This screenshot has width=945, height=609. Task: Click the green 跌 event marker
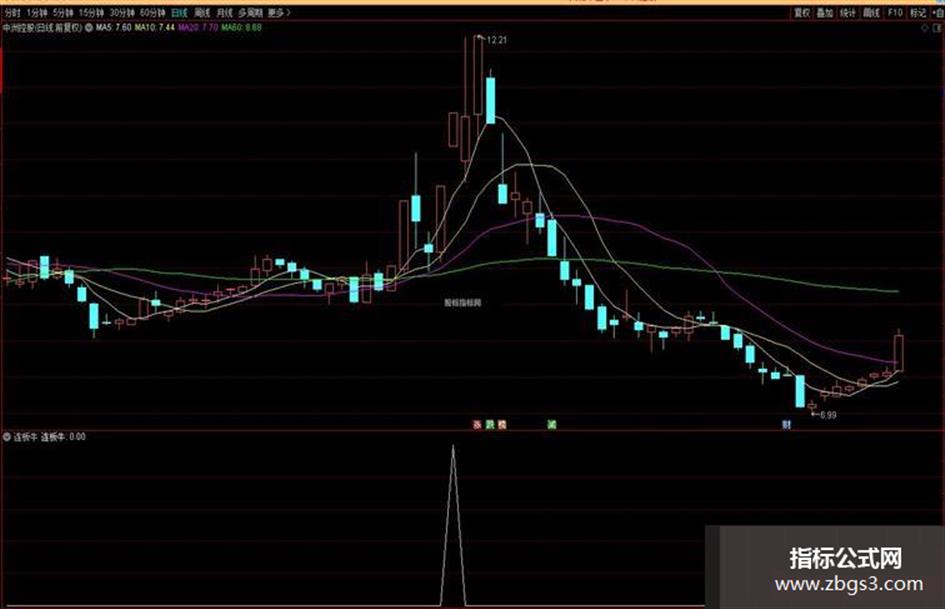490,424
